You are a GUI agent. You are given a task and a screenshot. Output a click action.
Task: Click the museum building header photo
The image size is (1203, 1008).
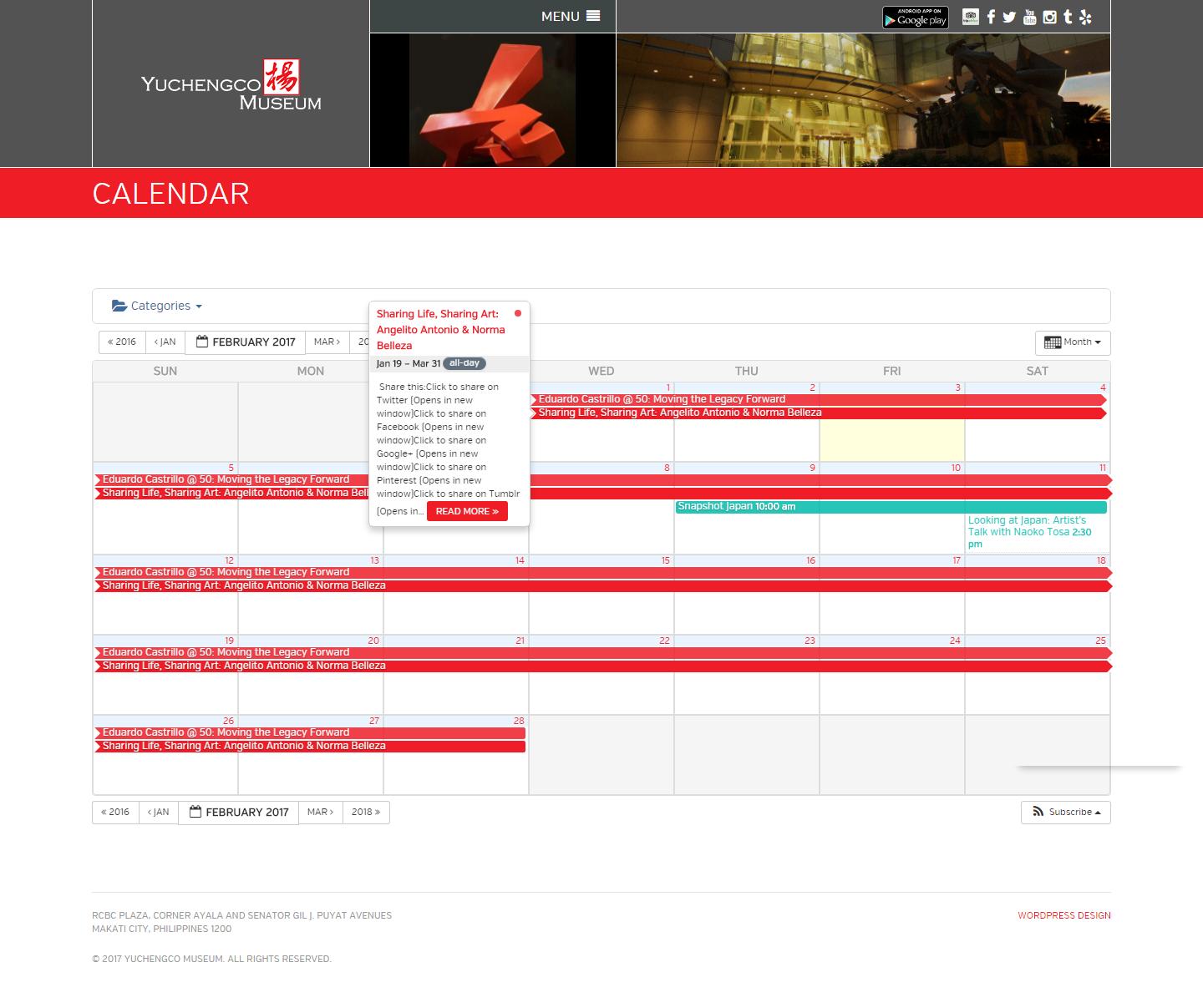(863, 100)
